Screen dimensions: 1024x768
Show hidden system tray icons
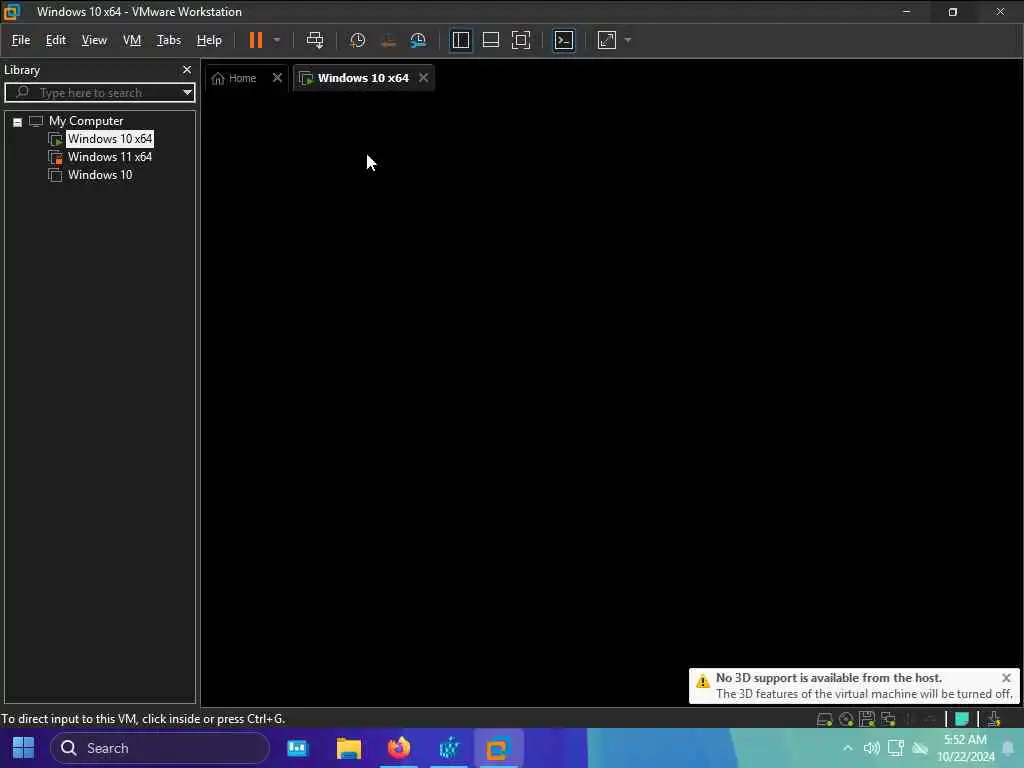tap(848, 748)
